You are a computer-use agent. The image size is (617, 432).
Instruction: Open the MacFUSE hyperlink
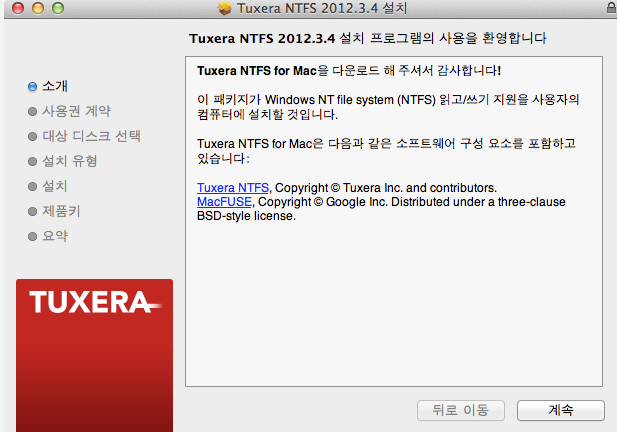pos(224,202)
